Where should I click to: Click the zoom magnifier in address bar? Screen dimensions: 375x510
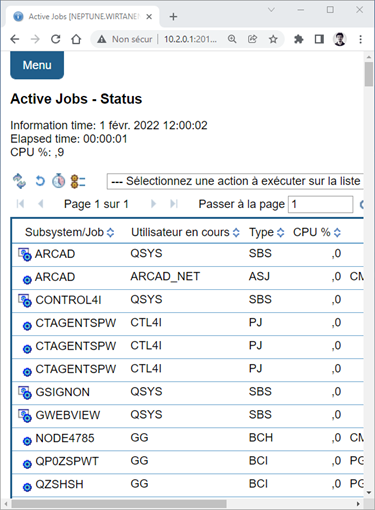[232, 39]
